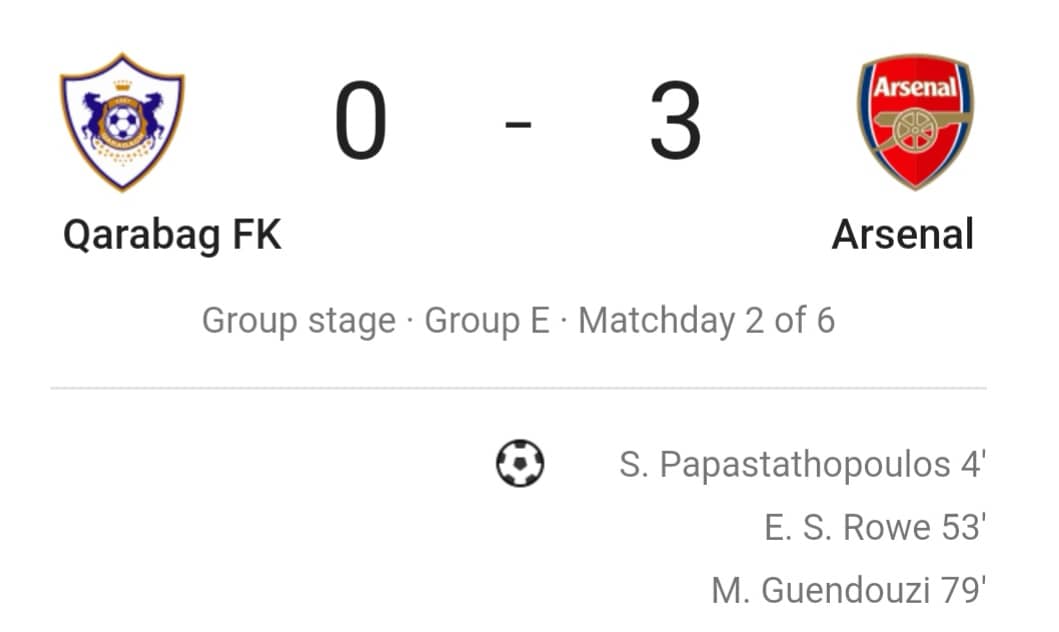Click the 4' goal minute marker

click(x=973, y=465)
